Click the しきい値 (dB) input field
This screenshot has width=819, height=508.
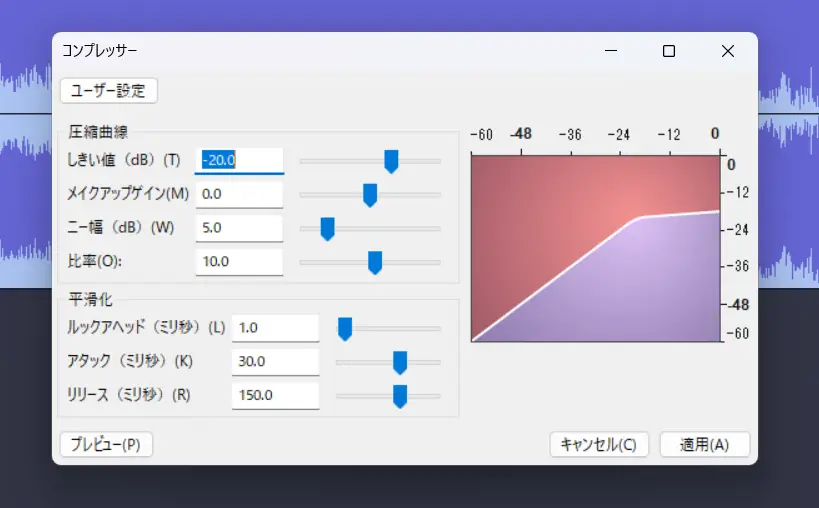[x=240, y=160]
